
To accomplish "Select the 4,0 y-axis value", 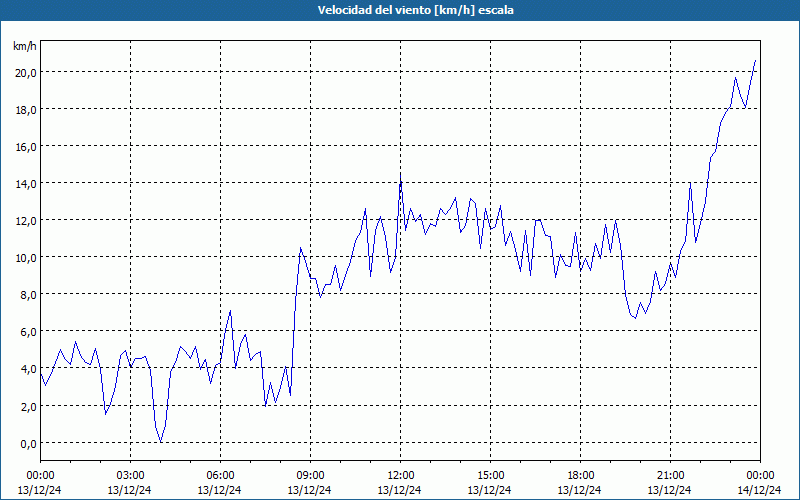I will pos(28,369).
